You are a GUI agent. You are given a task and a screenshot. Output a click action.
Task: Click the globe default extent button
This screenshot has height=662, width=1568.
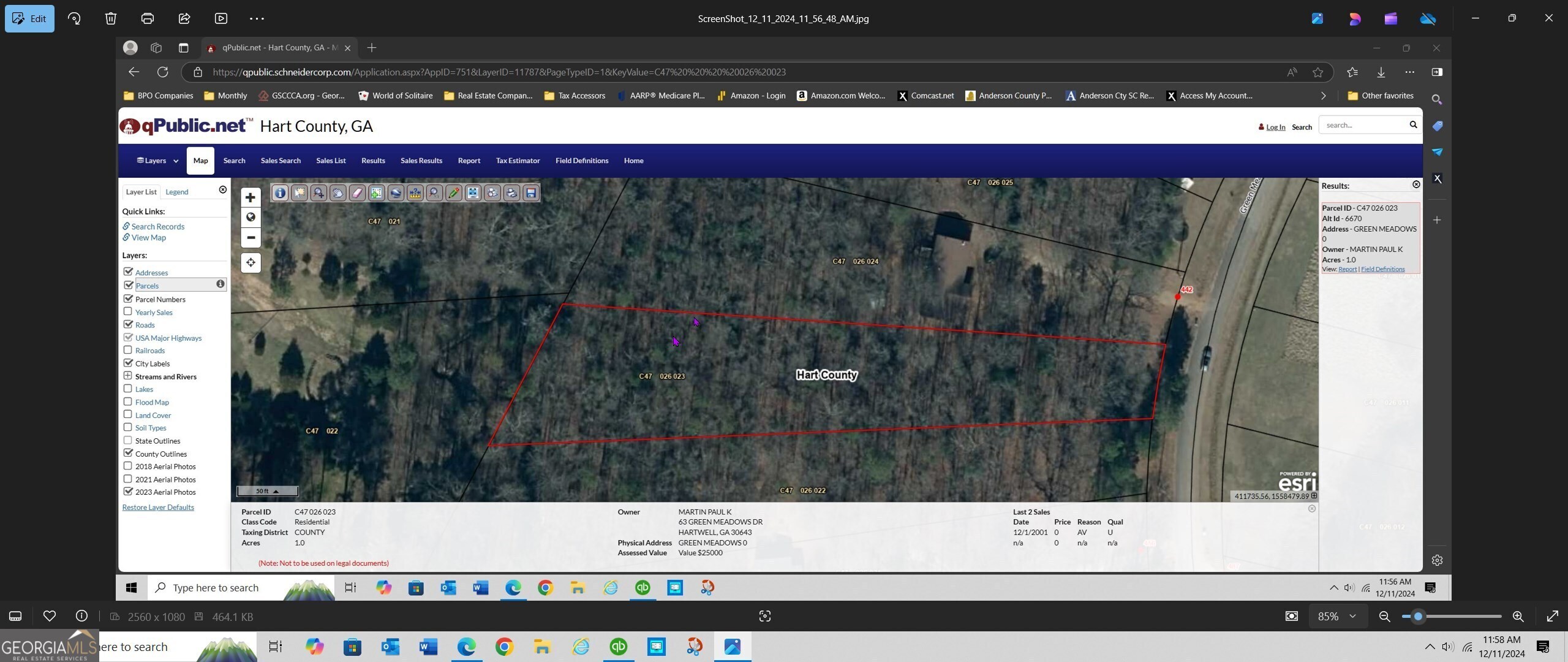pos(251,218)
